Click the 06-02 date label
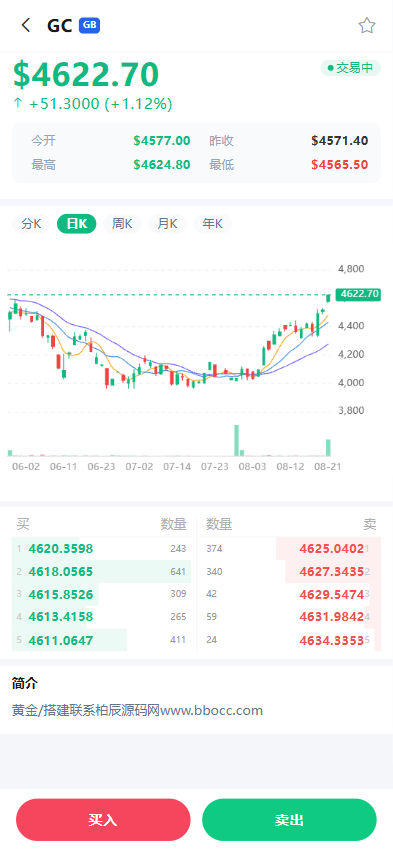This screenshot has height=850, width=393. 26,466
